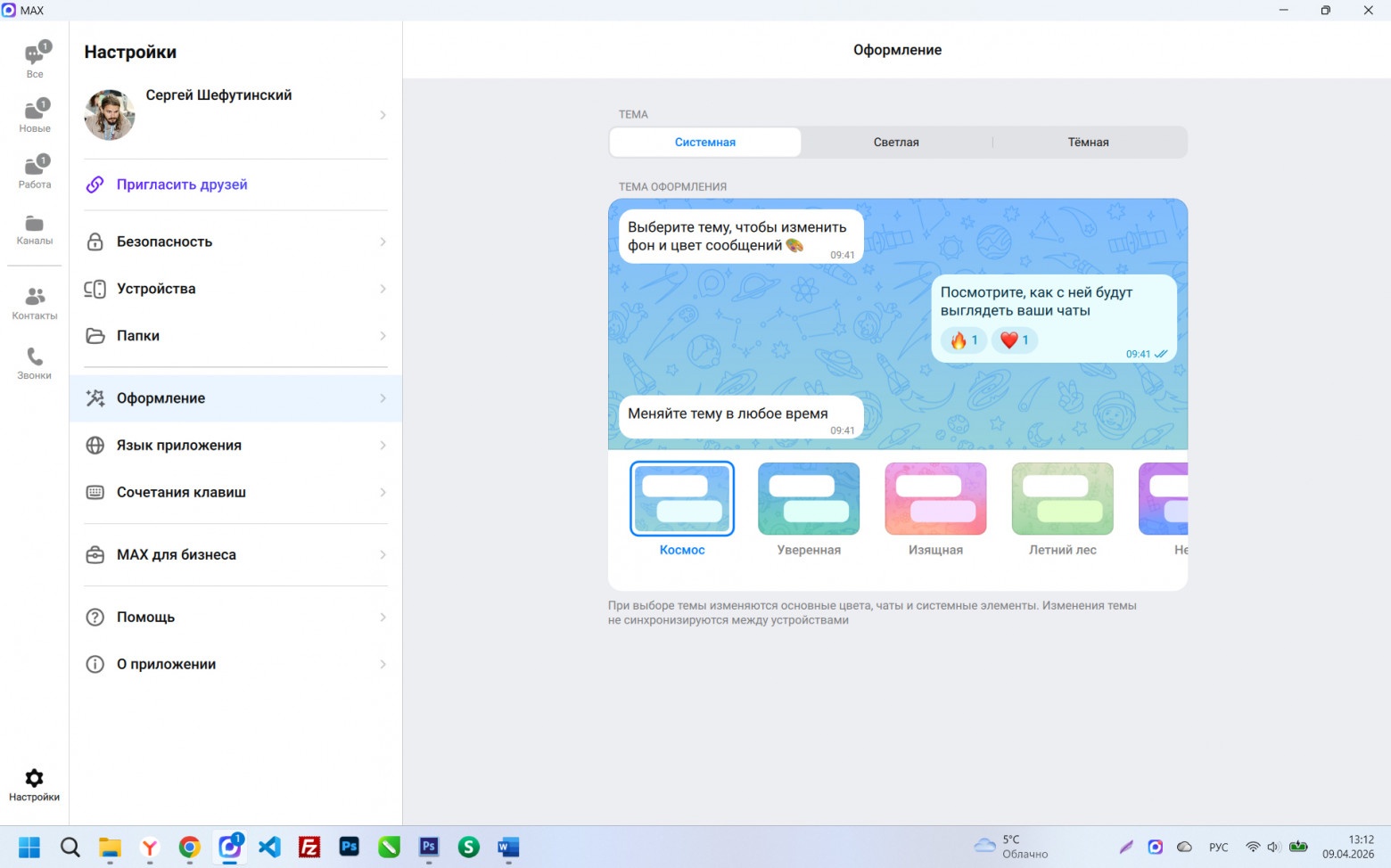Click the globe icon beside Язык приложения
This screenshot has width=1391, height=868.
click(95, 446)
